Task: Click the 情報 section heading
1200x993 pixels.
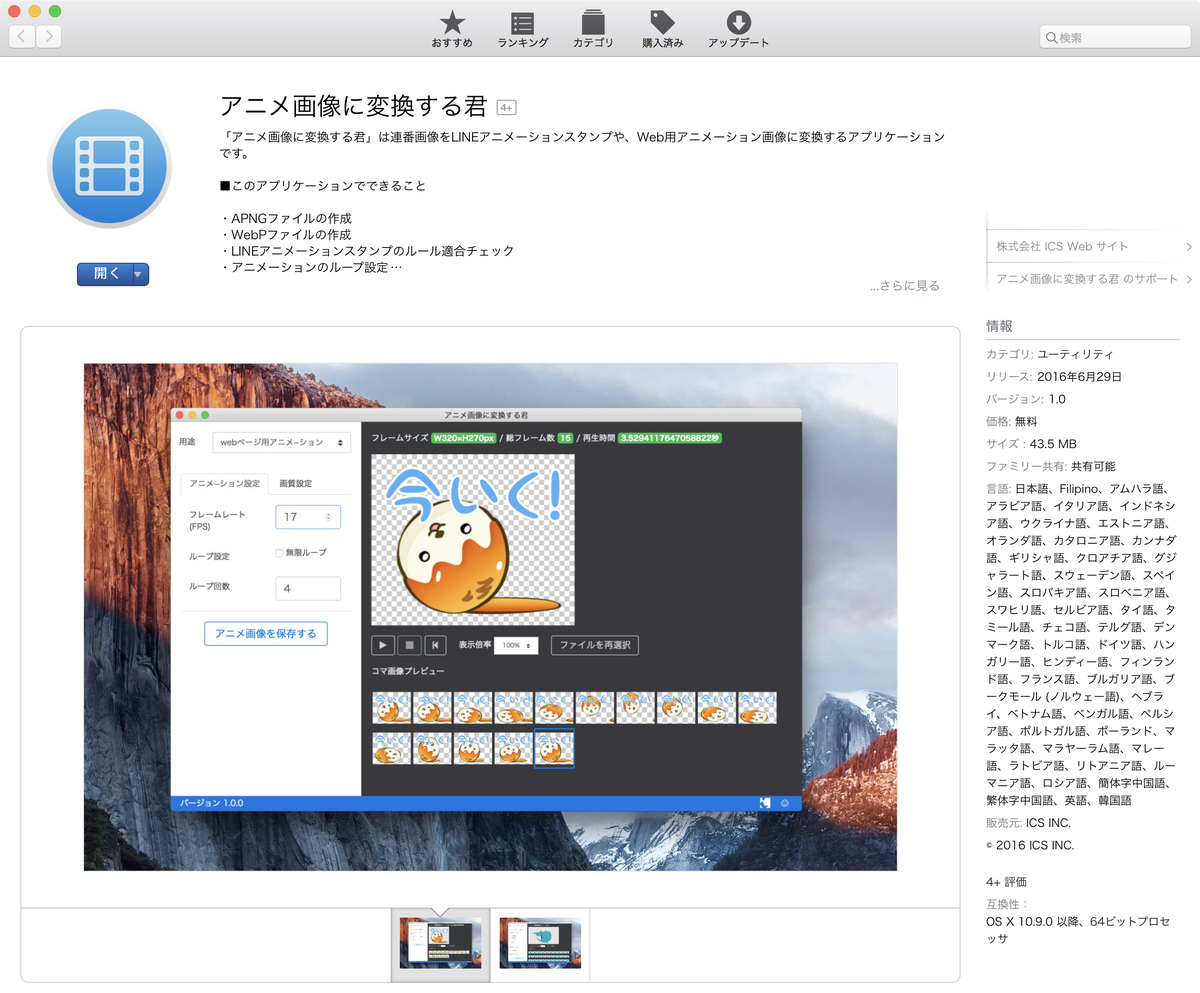Action: pyautogui.click(x=999, y=326)
